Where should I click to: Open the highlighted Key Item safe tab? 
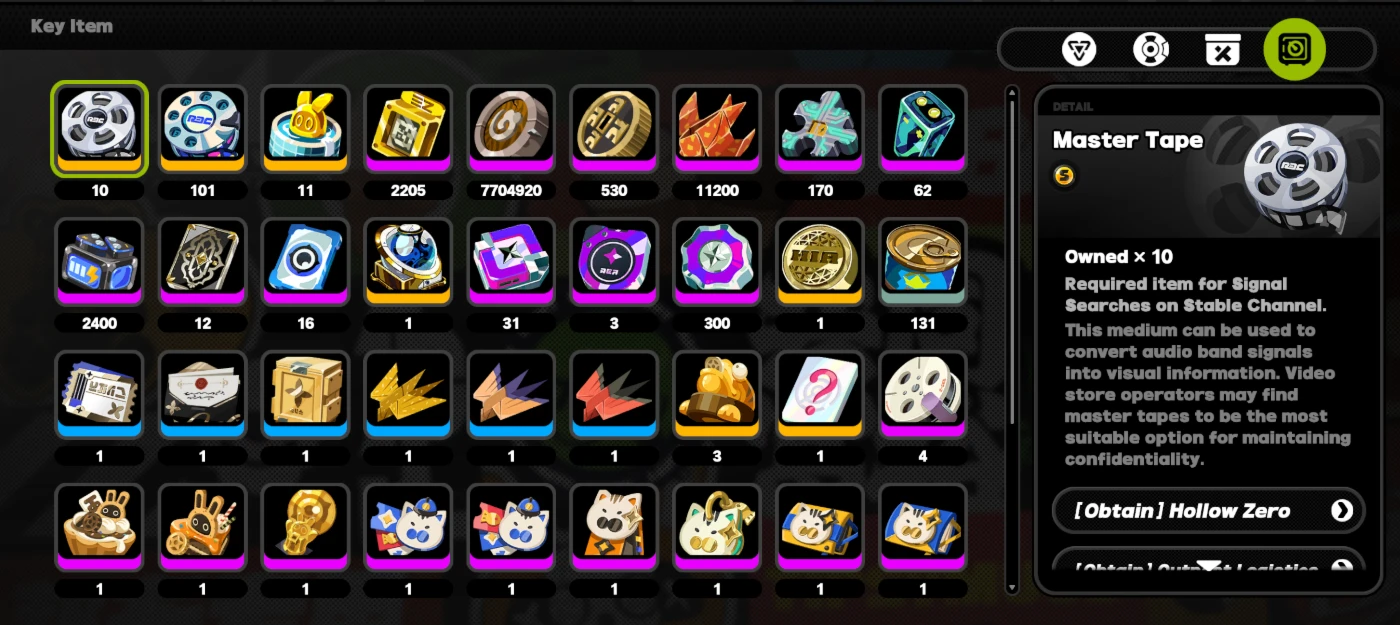tap(1295, 49)
